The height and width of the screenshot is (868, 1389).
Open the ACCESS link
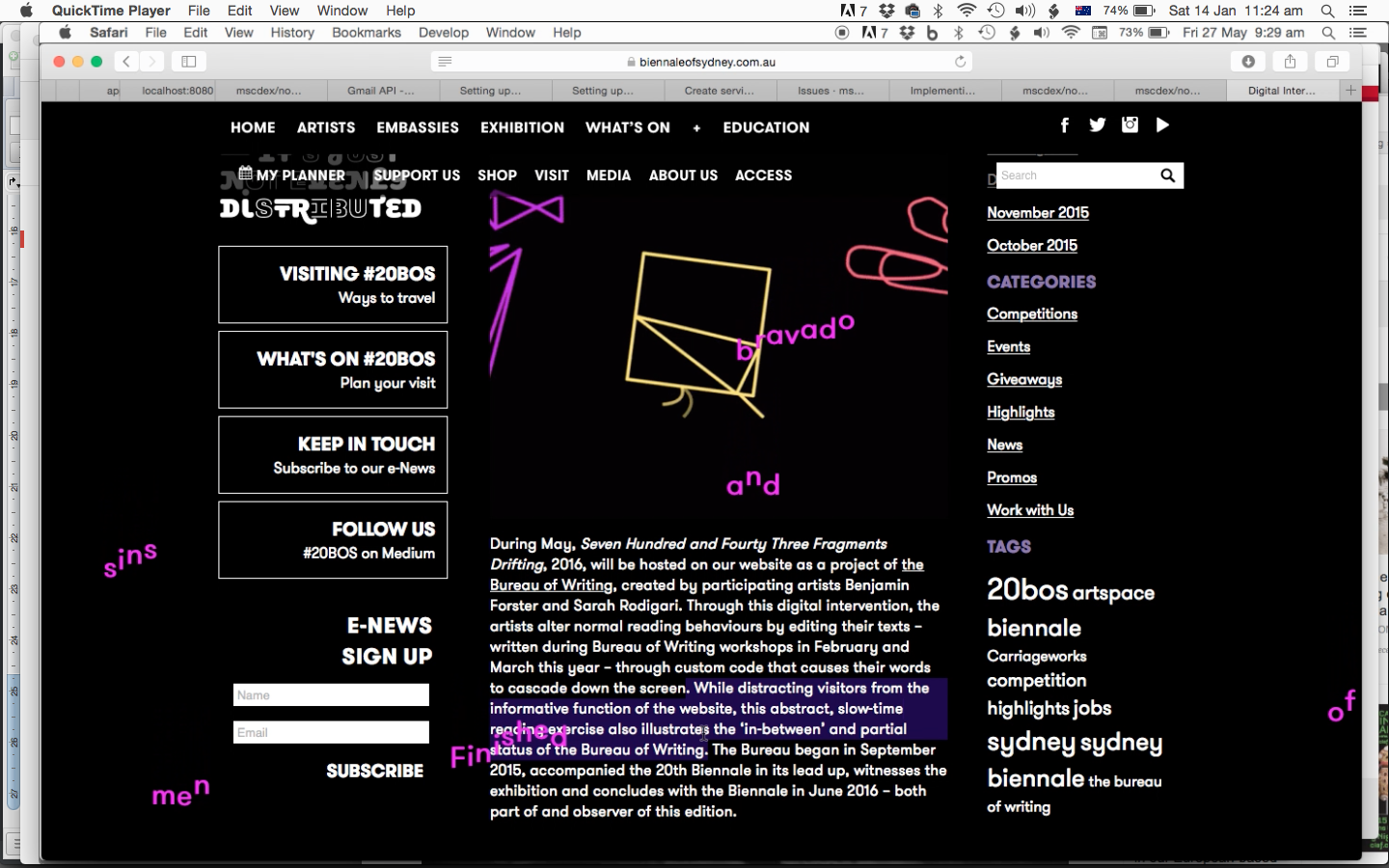pyautogui.click(x=764, y=176)
